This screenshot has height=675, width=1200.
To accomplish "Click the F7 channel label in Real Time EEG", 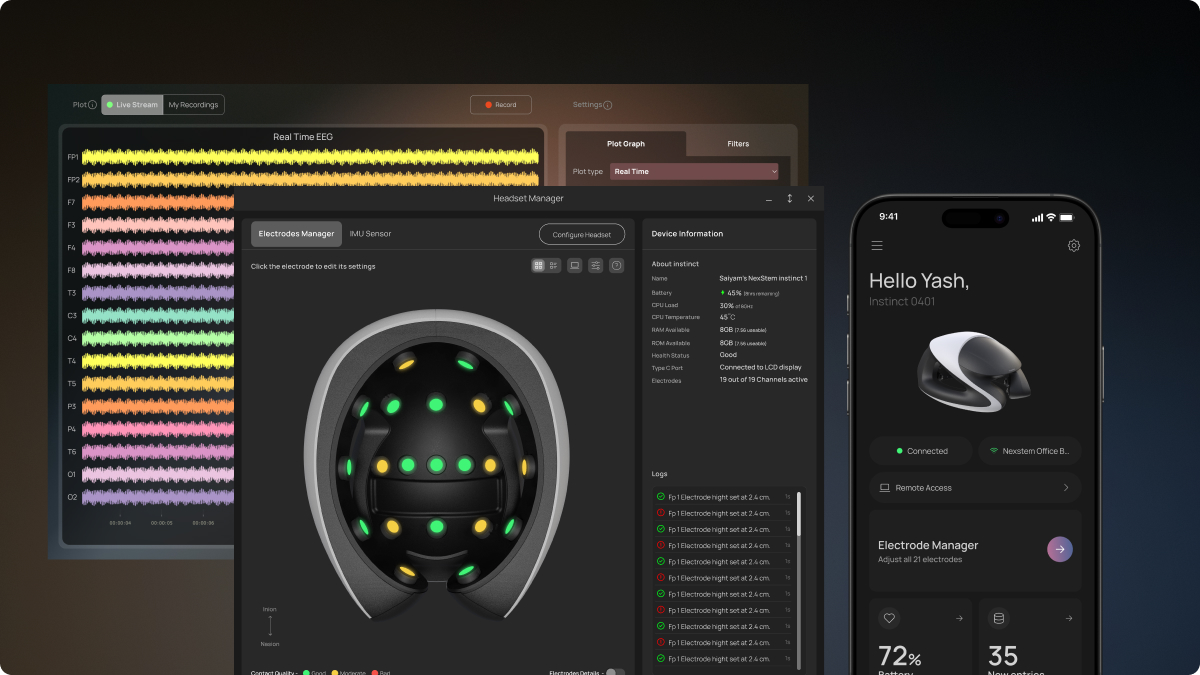I will 72,202.
